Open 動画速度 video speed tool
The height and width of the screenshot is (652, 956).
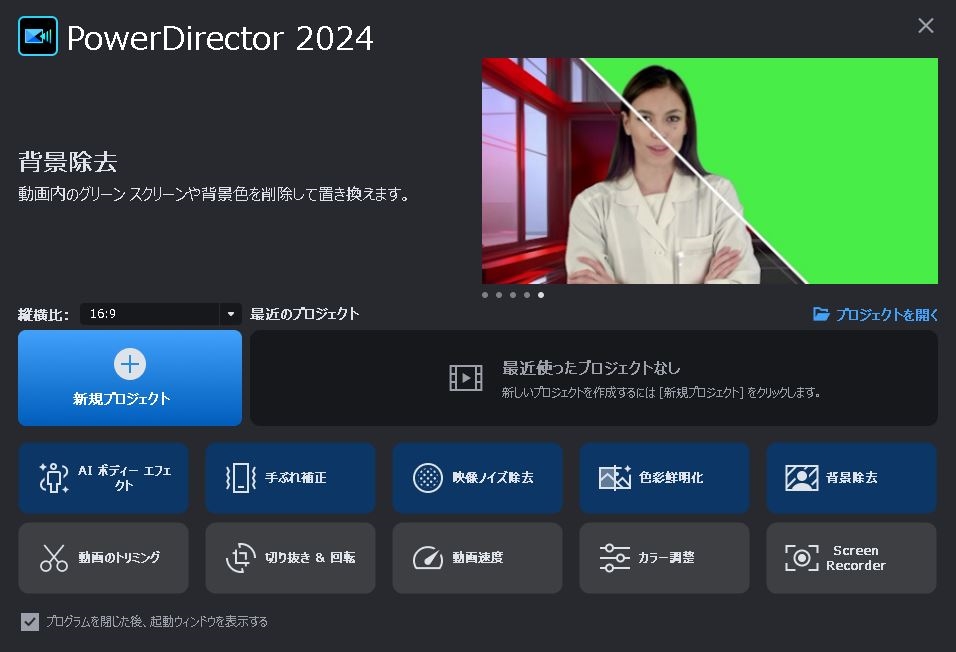click(x=477, y=557)
